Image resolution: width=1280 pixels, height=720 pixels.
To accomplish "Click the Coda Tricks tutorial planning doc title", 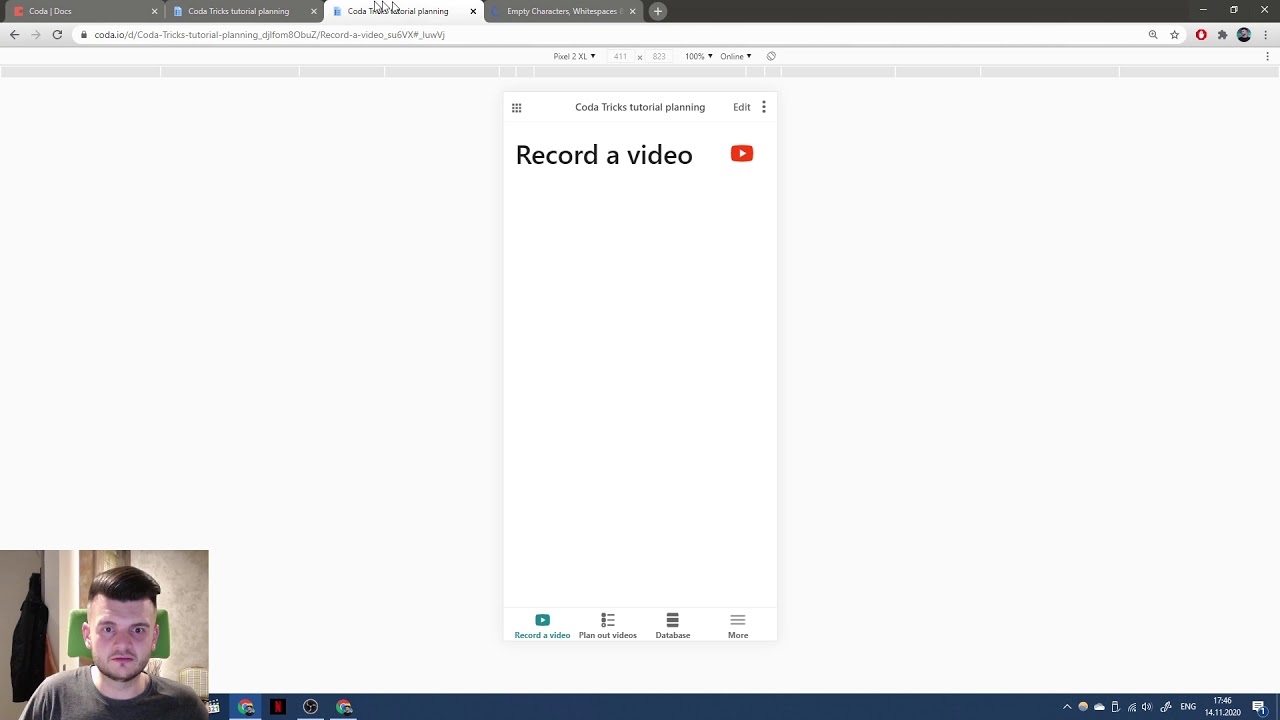I will (640, 107).
